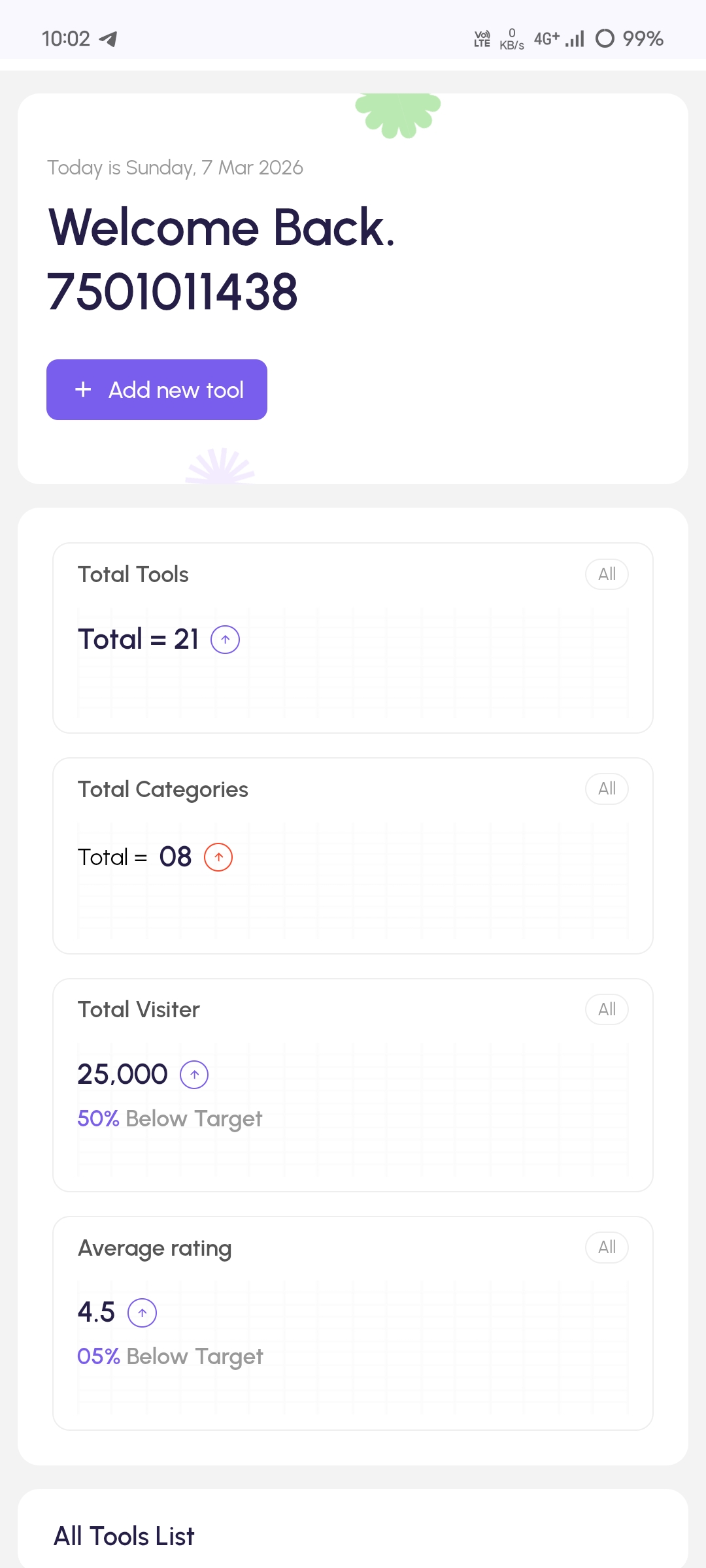Select the Total Tools card title
This screenshot has width=706, height=1568.
click(133, 574)
